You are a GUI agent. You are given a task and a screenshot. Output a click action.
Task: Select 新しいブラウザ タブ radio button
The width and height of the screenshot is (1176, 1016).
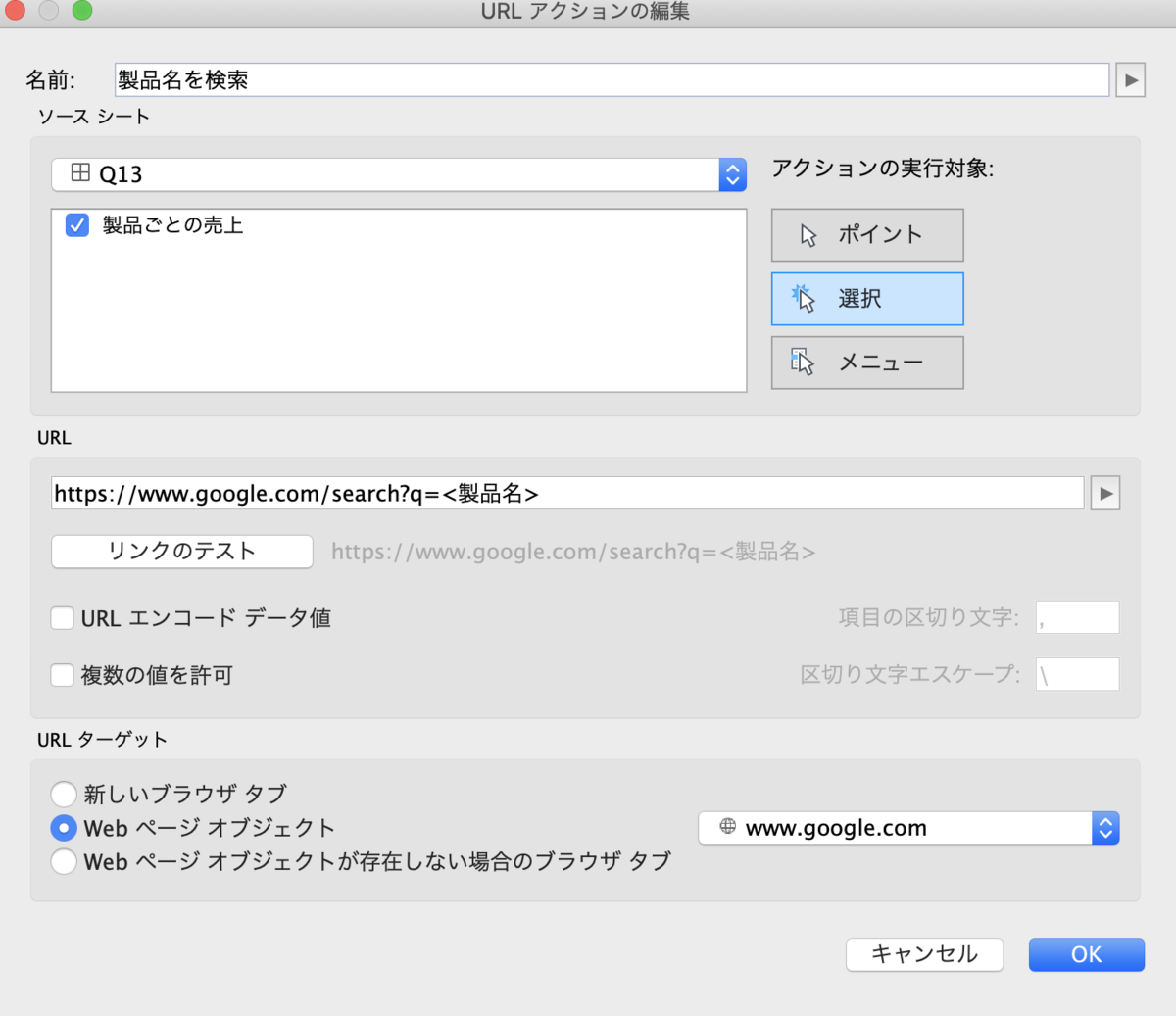pos(64,794)
